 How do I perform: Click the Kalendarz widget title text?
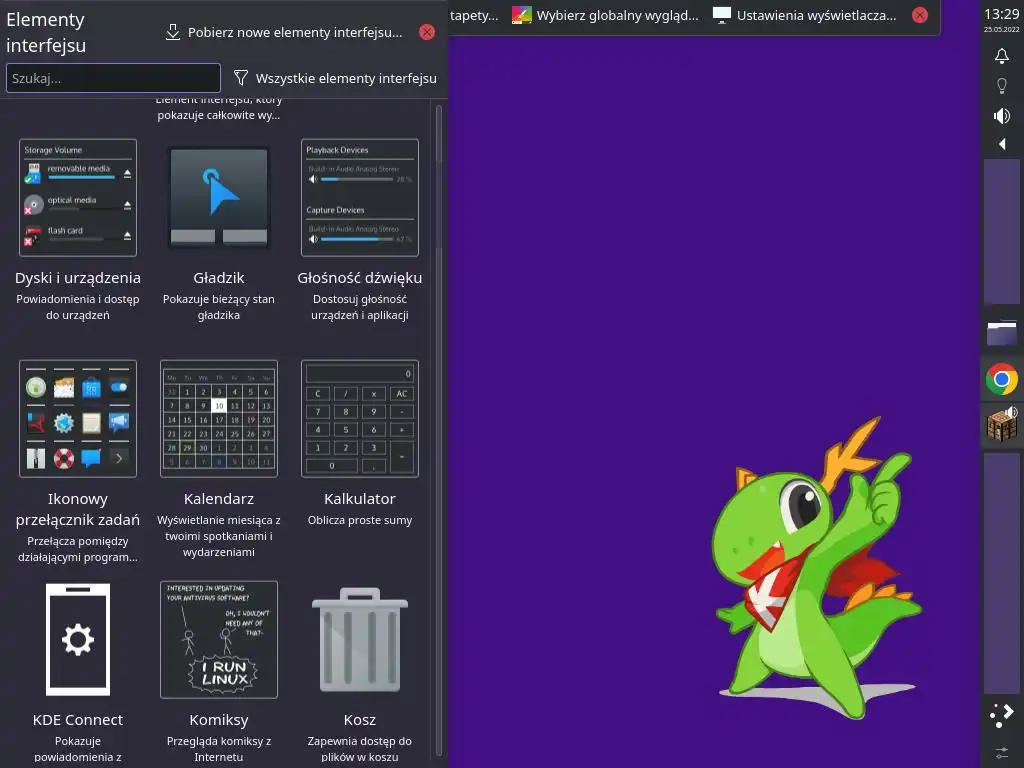(219, 499)
